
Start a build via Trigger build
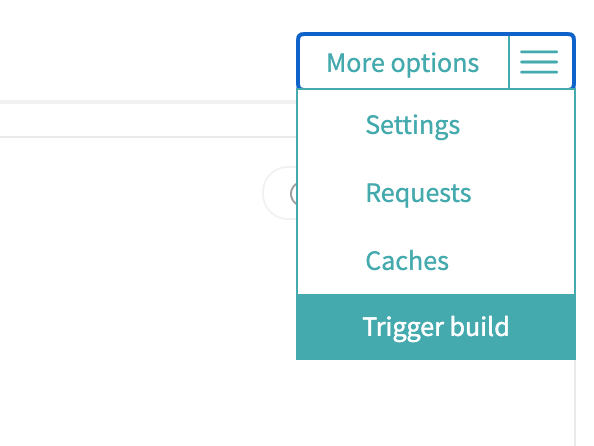coord(436,327)
